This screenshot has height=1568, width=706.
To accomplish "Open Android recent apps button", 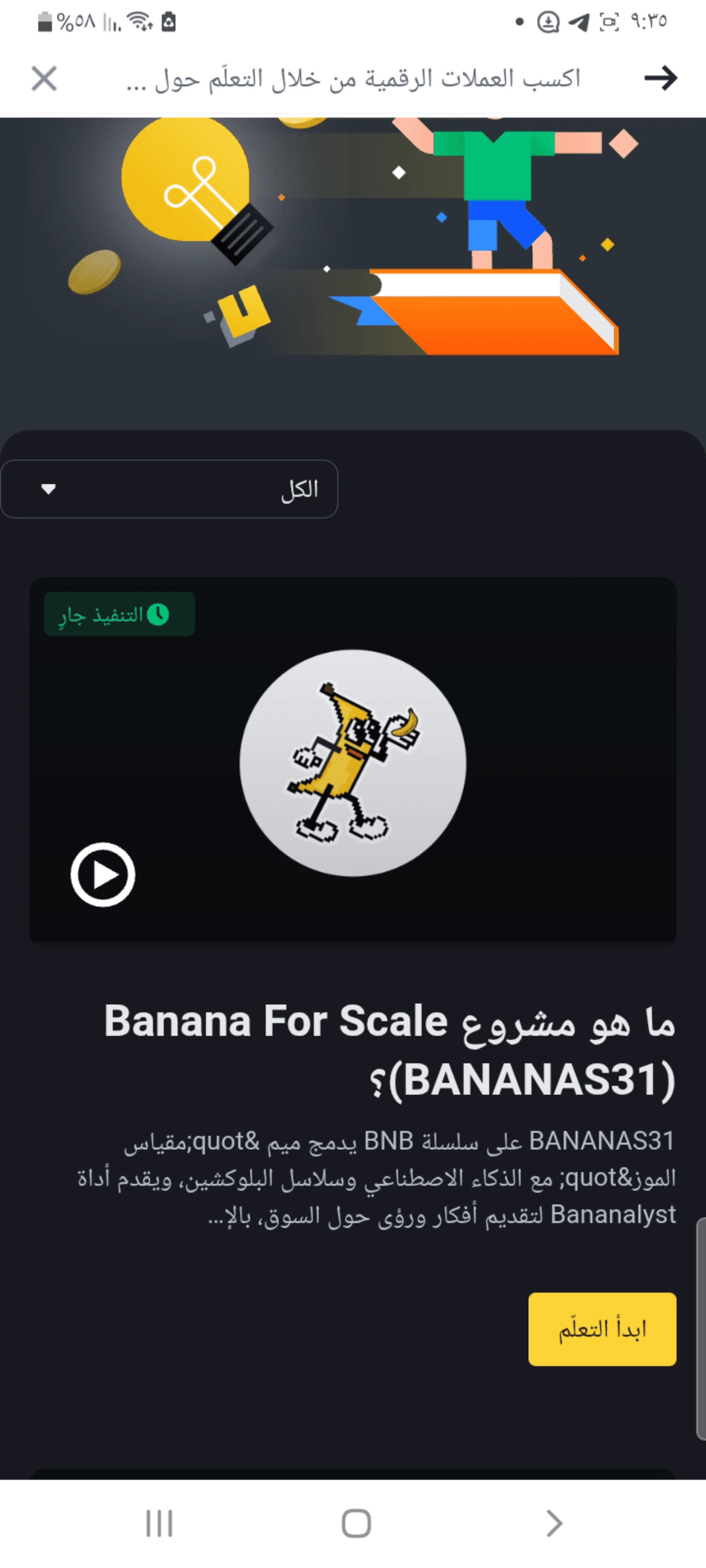I will point(159,1523).
